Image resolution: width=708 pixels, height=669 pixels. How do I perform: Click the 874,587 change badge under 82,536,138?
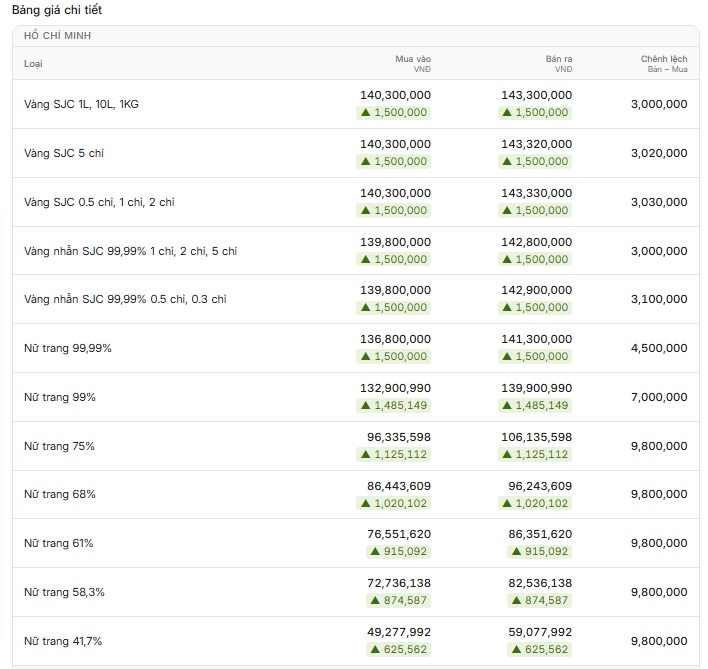[x=540, y=600]
